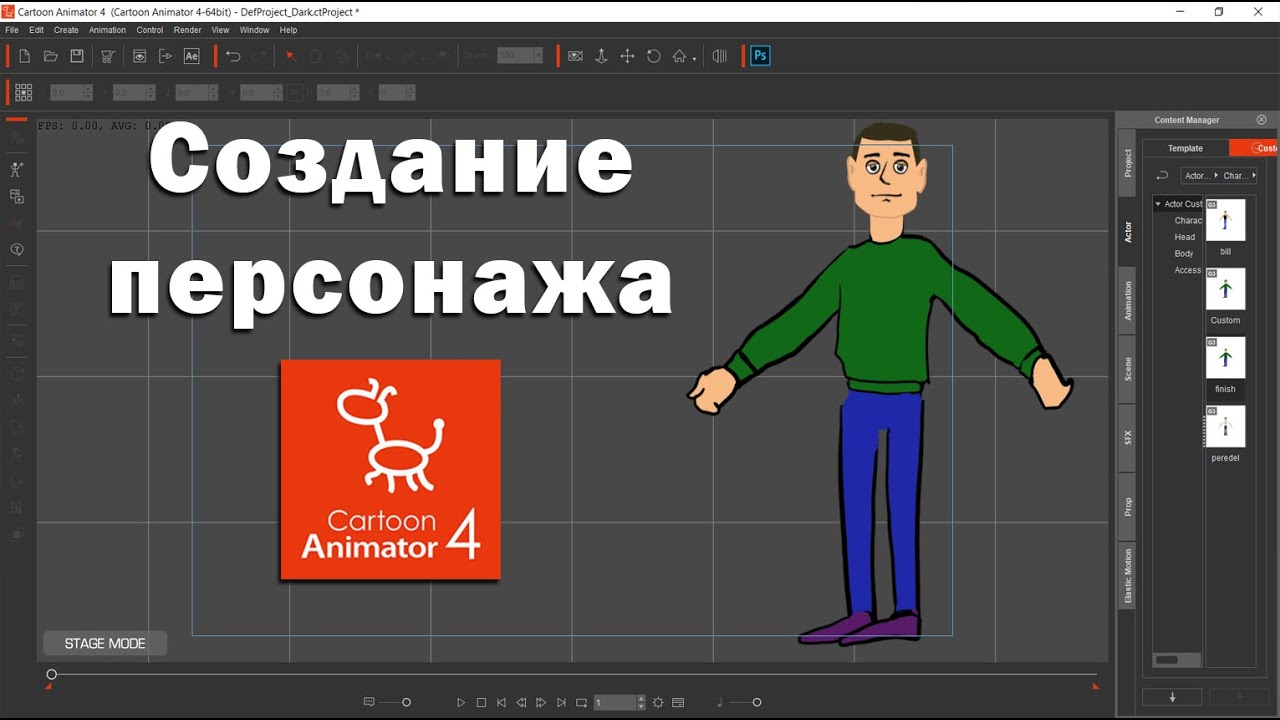Viewport: 1280px width, 720px height.
Task: Switch to the Custom tab
Action: tap(1254, 148)
